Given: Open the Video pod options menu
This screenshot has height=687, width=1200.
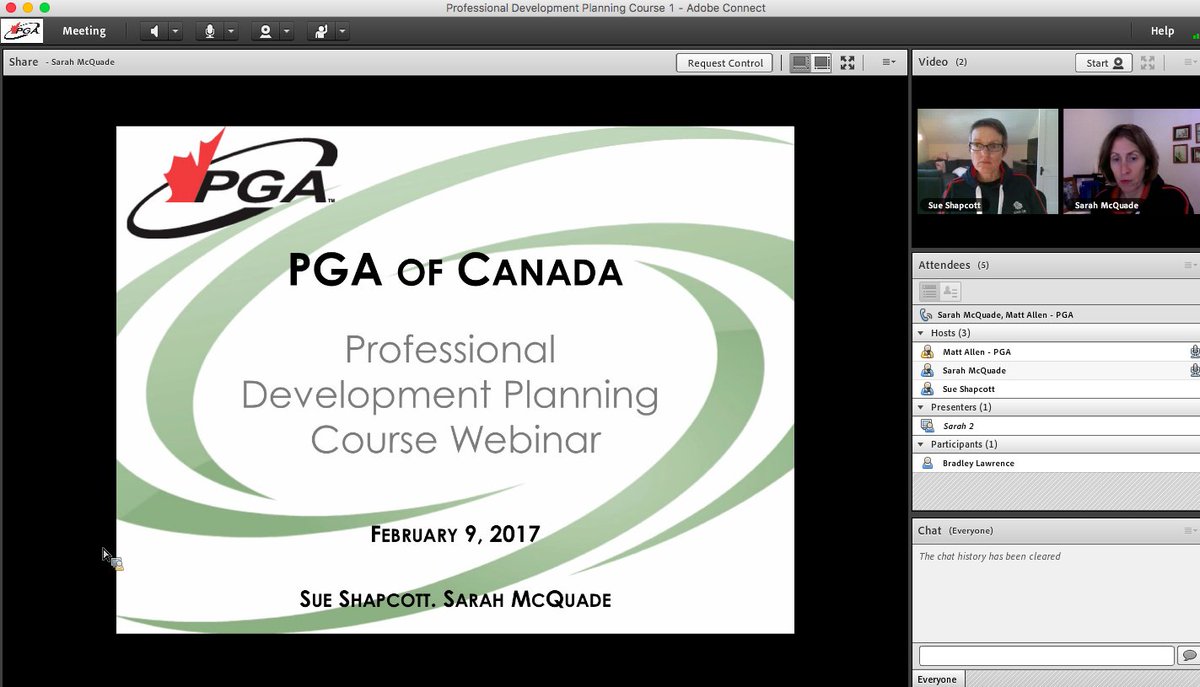Looking at the screenshot, I should click(x=1190, y=62).
